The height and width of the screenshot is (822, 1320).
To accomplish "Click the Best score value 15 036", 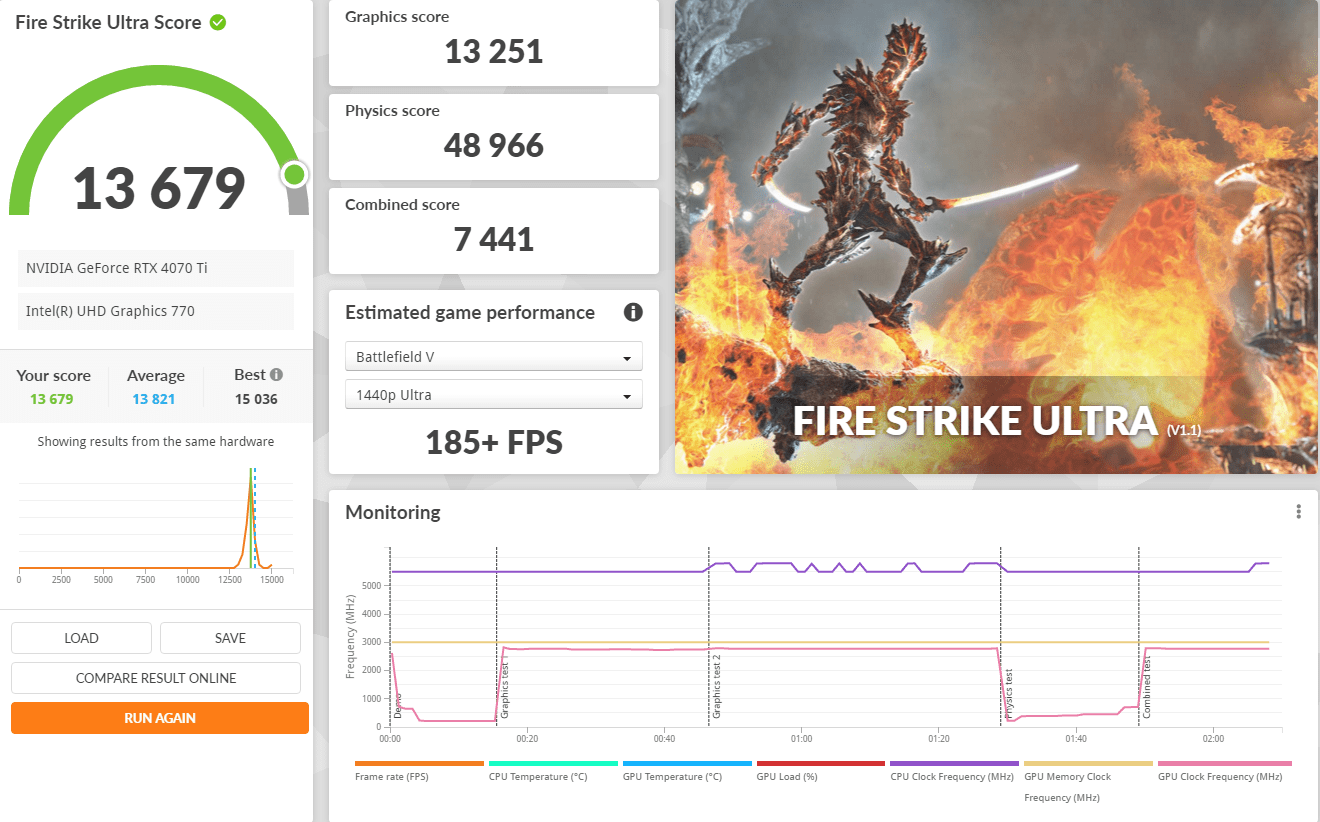I will 256,399.
